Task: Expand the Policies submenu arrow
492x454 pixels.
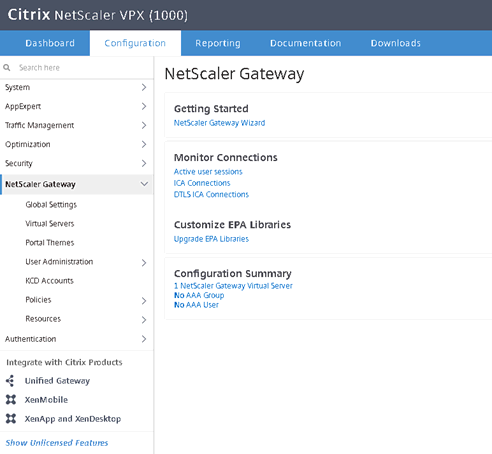Action: [x=144, y=301]
